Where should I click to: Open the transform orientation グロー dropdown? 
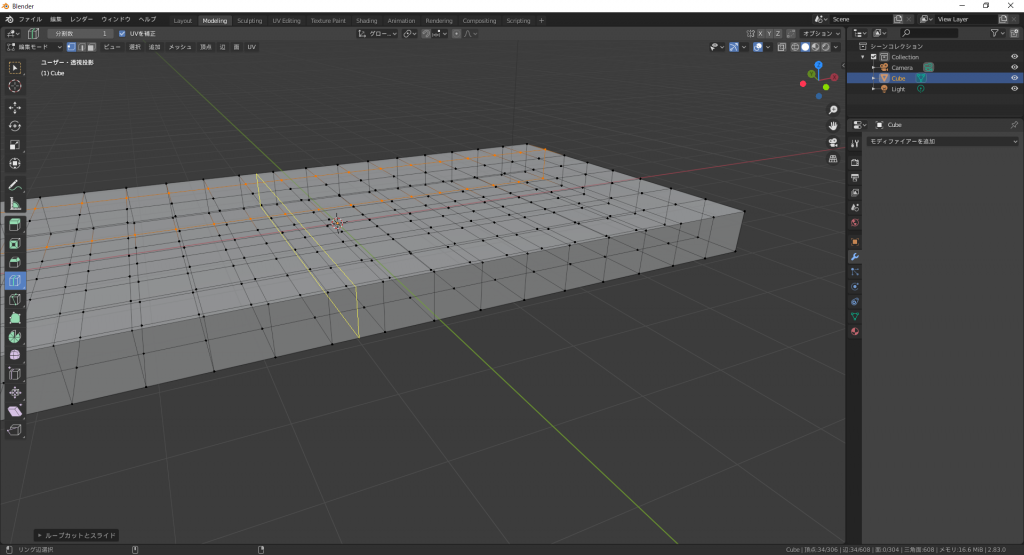coord(377,33)
